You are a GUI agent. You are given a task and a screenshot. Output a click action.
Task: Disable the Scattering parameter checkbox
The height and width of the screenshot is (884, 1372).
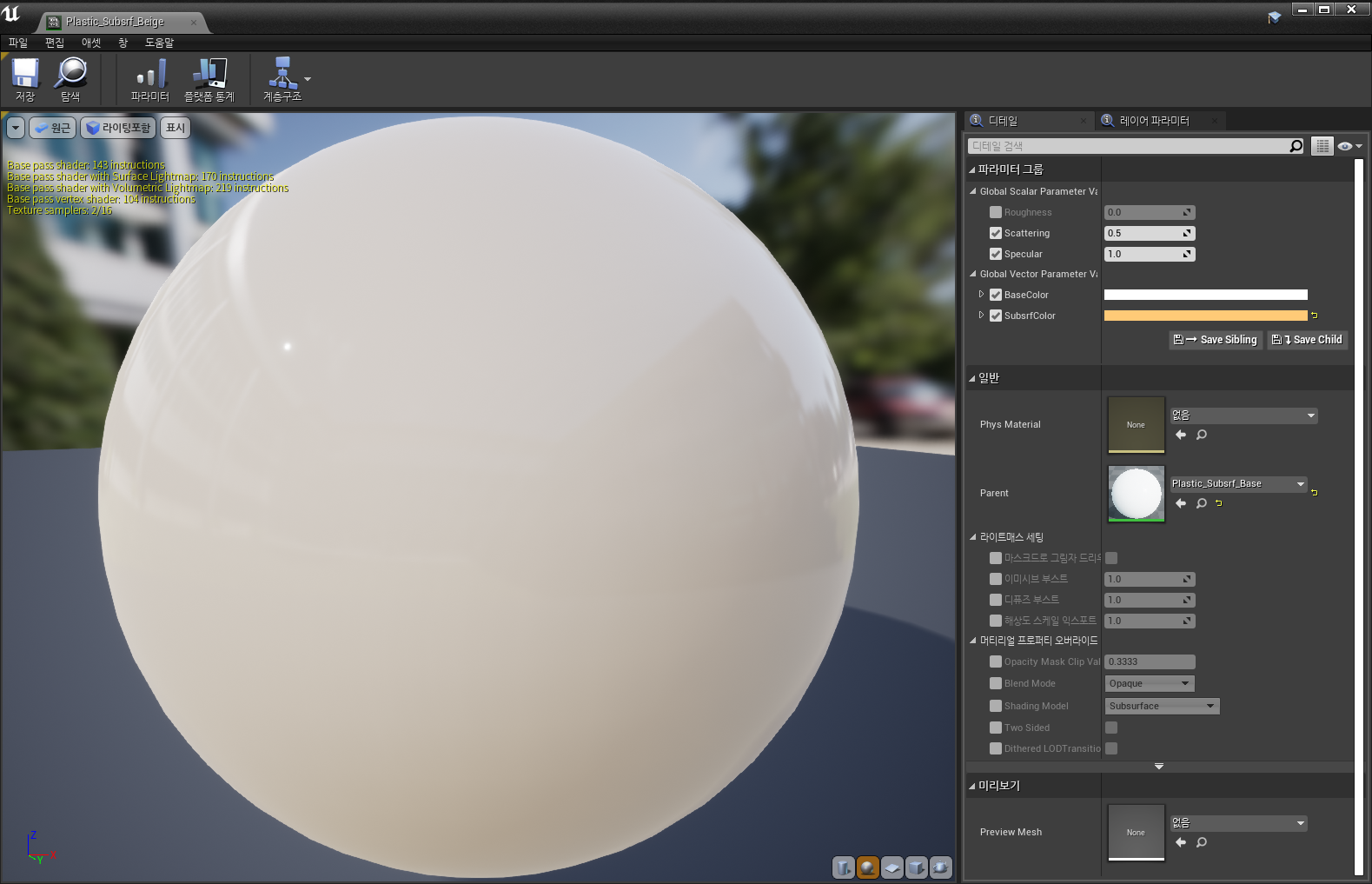[996, 233]
